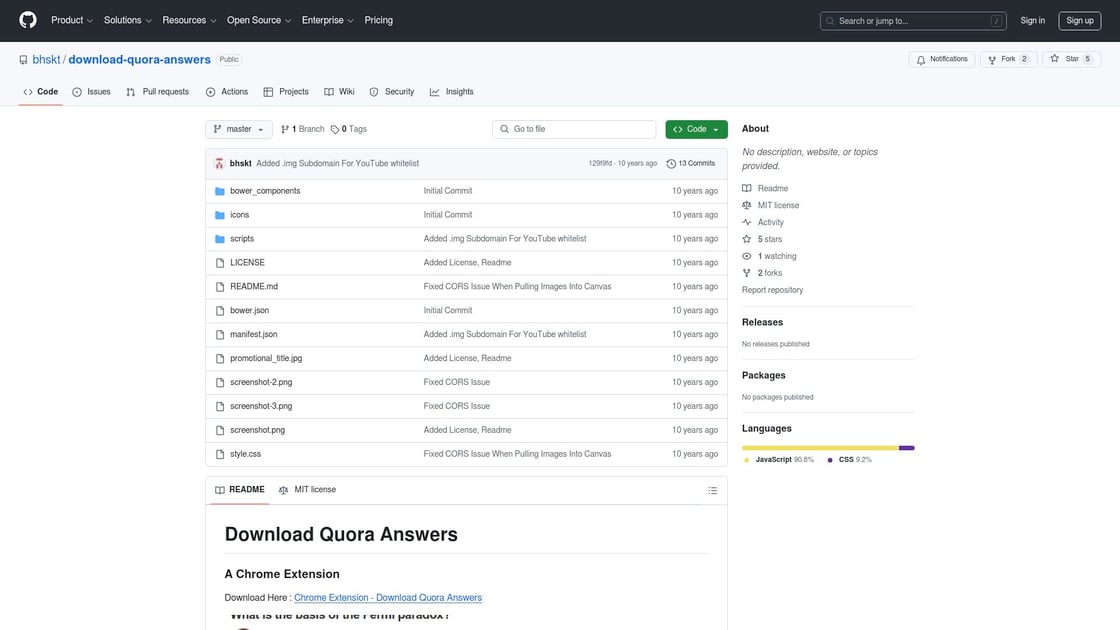Open the scripts folder

click(241, 239)
